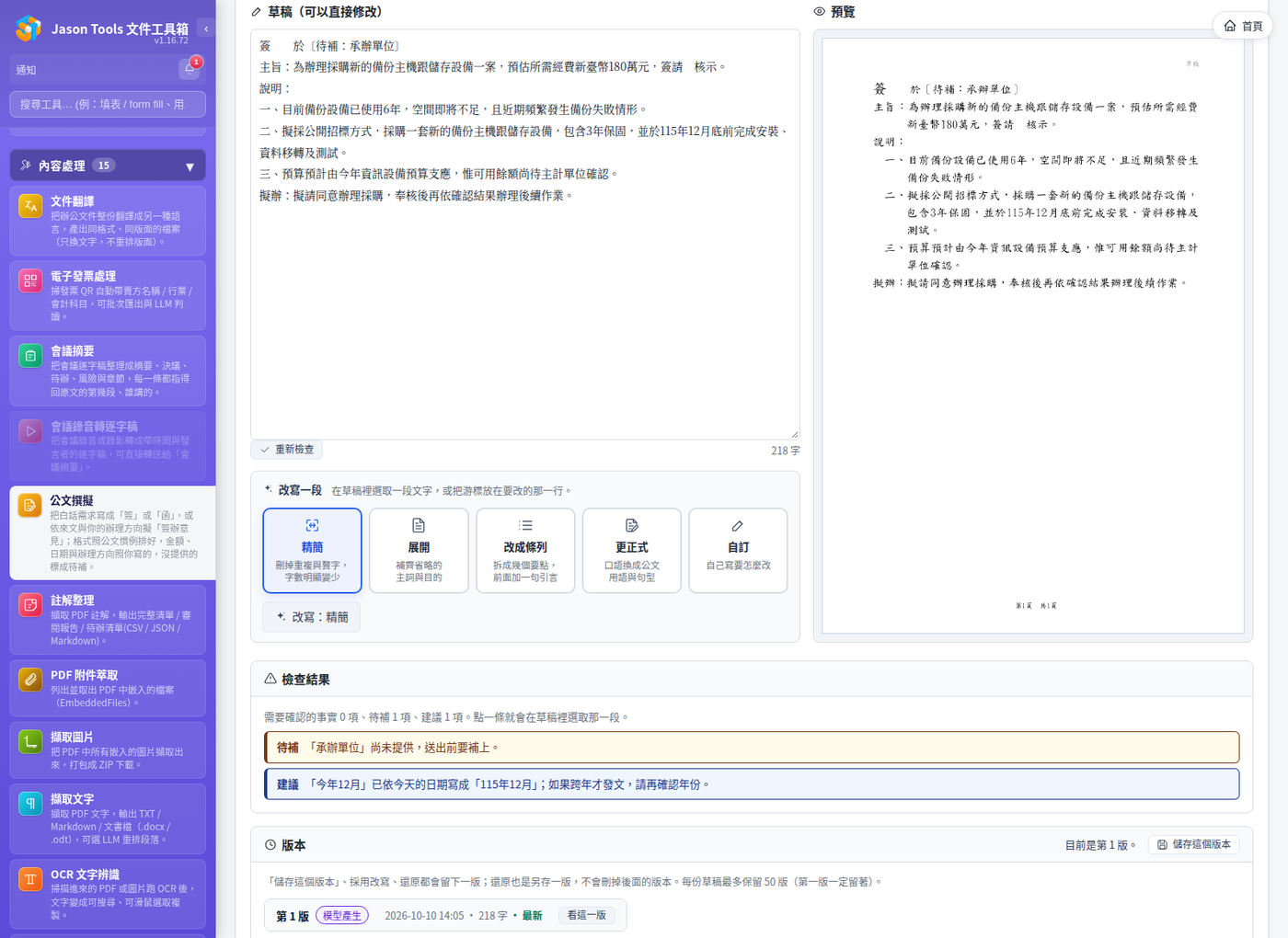Click the 文件翻譯 tool icon
This screenshot has height=938, width=1288.
30,206
